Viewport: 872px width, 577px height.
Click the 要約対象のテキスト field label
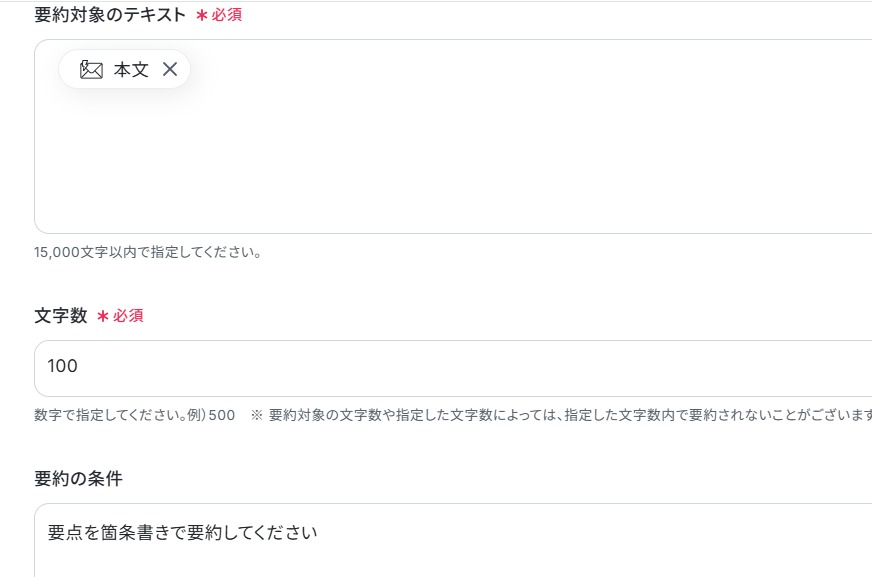pos(110,14)
